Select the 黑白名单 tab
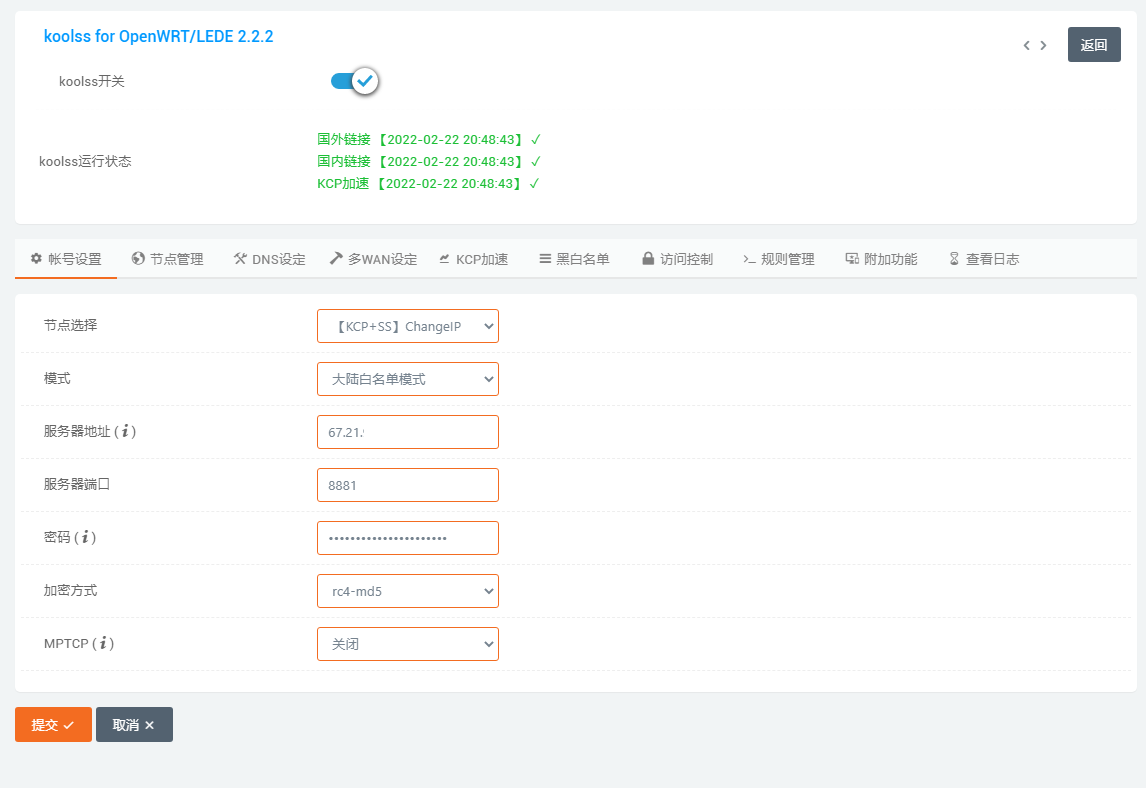The image size is (1146, 788). (574, 259)
